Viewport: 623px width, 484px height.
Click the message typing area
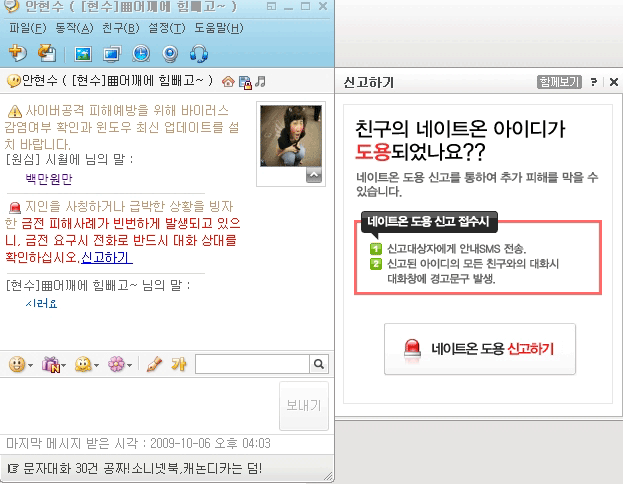coord(139,405)
